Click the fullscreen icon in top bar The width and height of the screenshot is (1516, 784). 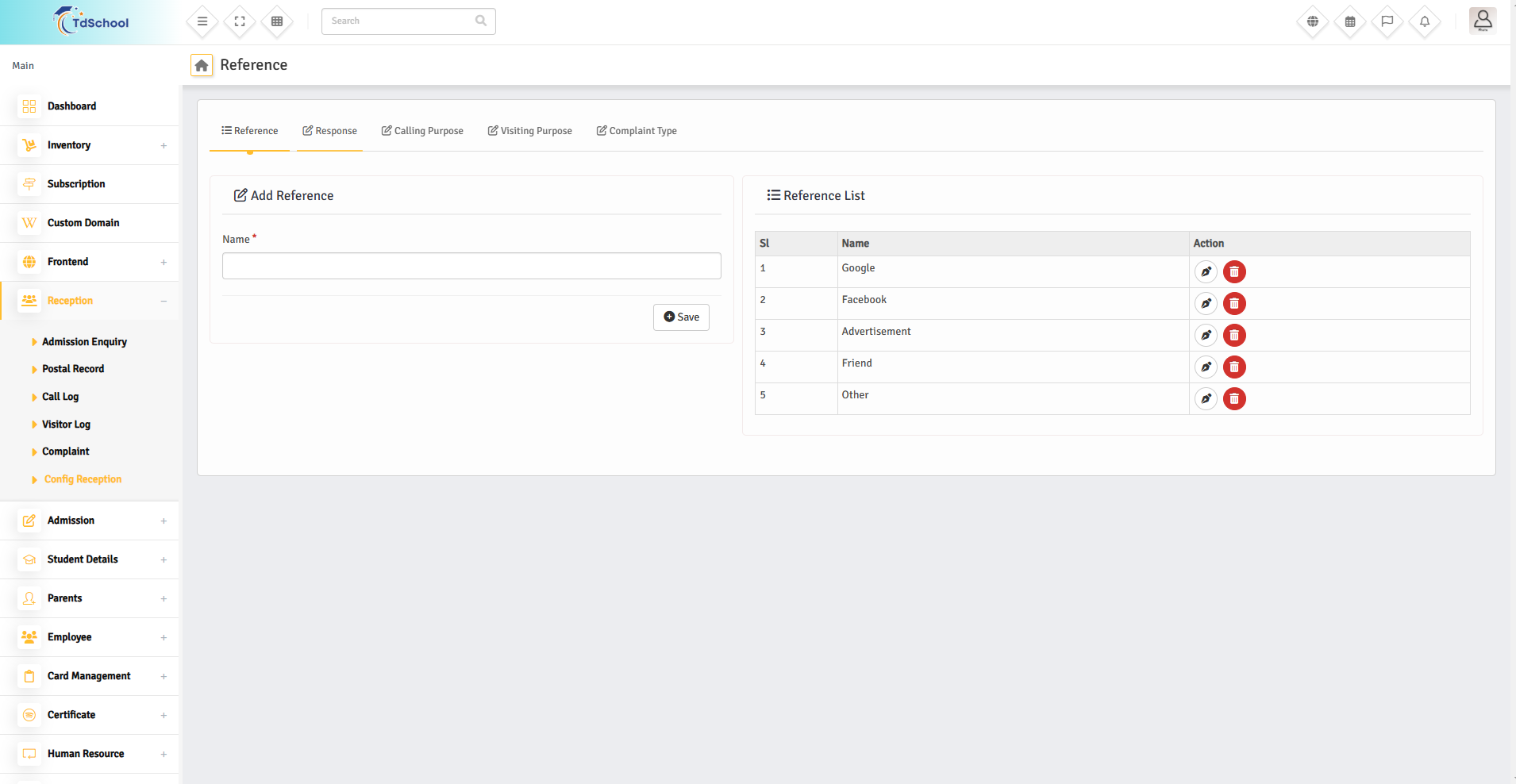coord(240,21)
